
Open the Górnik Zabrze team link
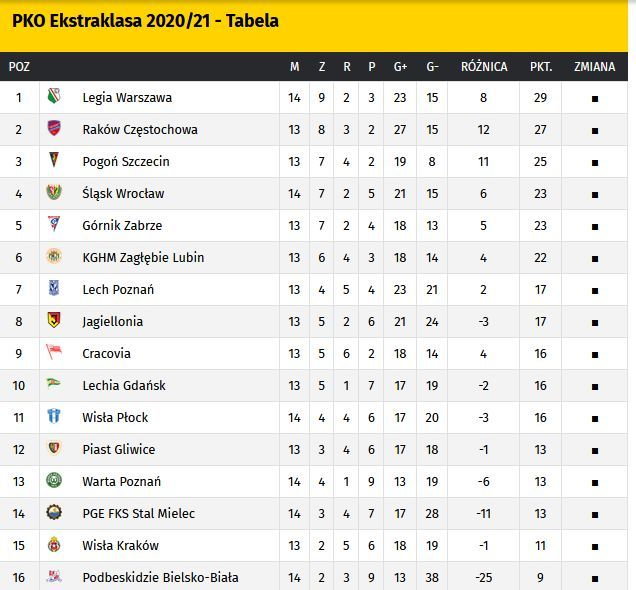[x=122, y=225]
